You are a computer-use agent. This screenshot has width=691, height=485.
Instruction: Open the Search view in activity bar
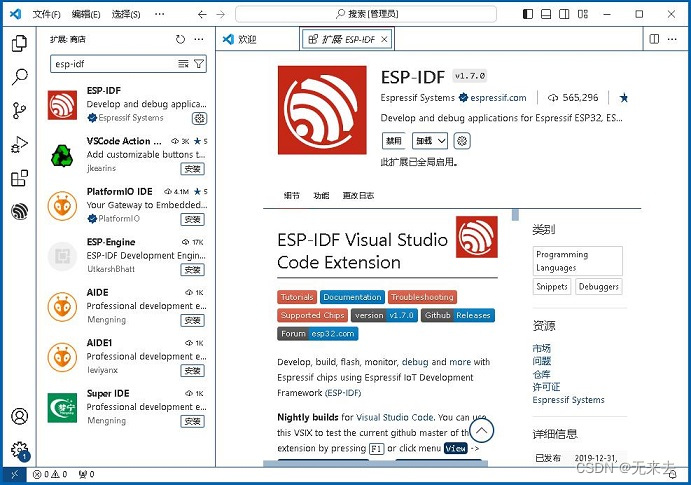(19, 77)
